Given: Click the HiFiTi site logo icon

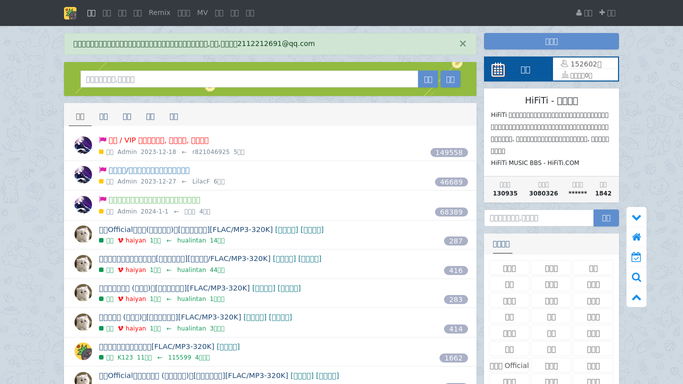Looking at the screenshot, I should coord(70,13).
